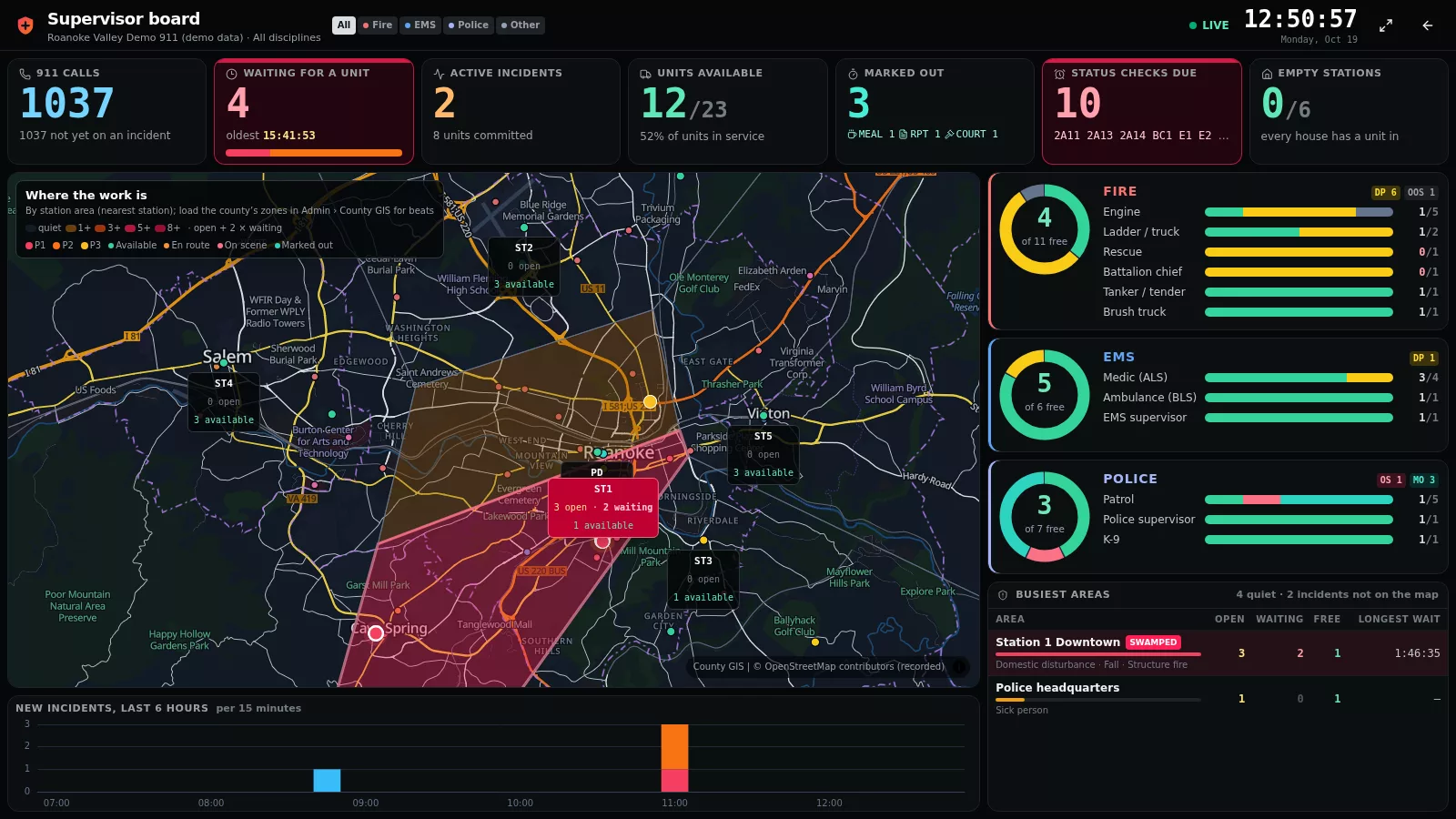
Task: Click the stopwatch icon on Marked Out
Action: click(x=854, y=74)
